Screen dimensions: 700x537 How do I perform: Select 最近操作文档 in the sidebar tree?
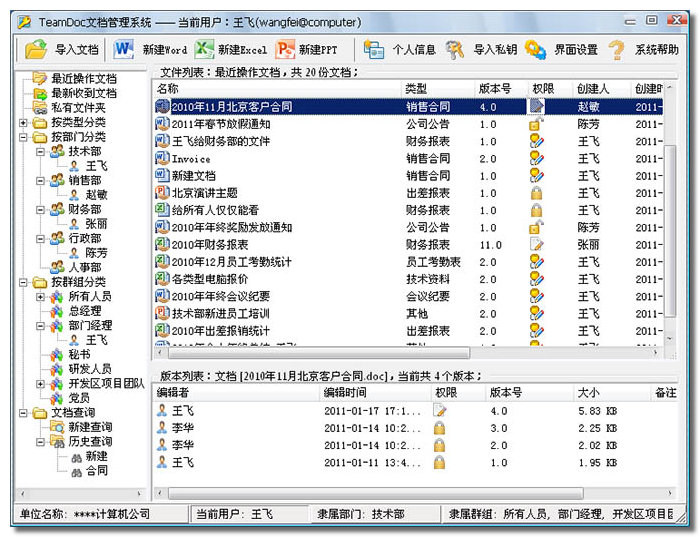pyautogui.click(x=83, y=78)
